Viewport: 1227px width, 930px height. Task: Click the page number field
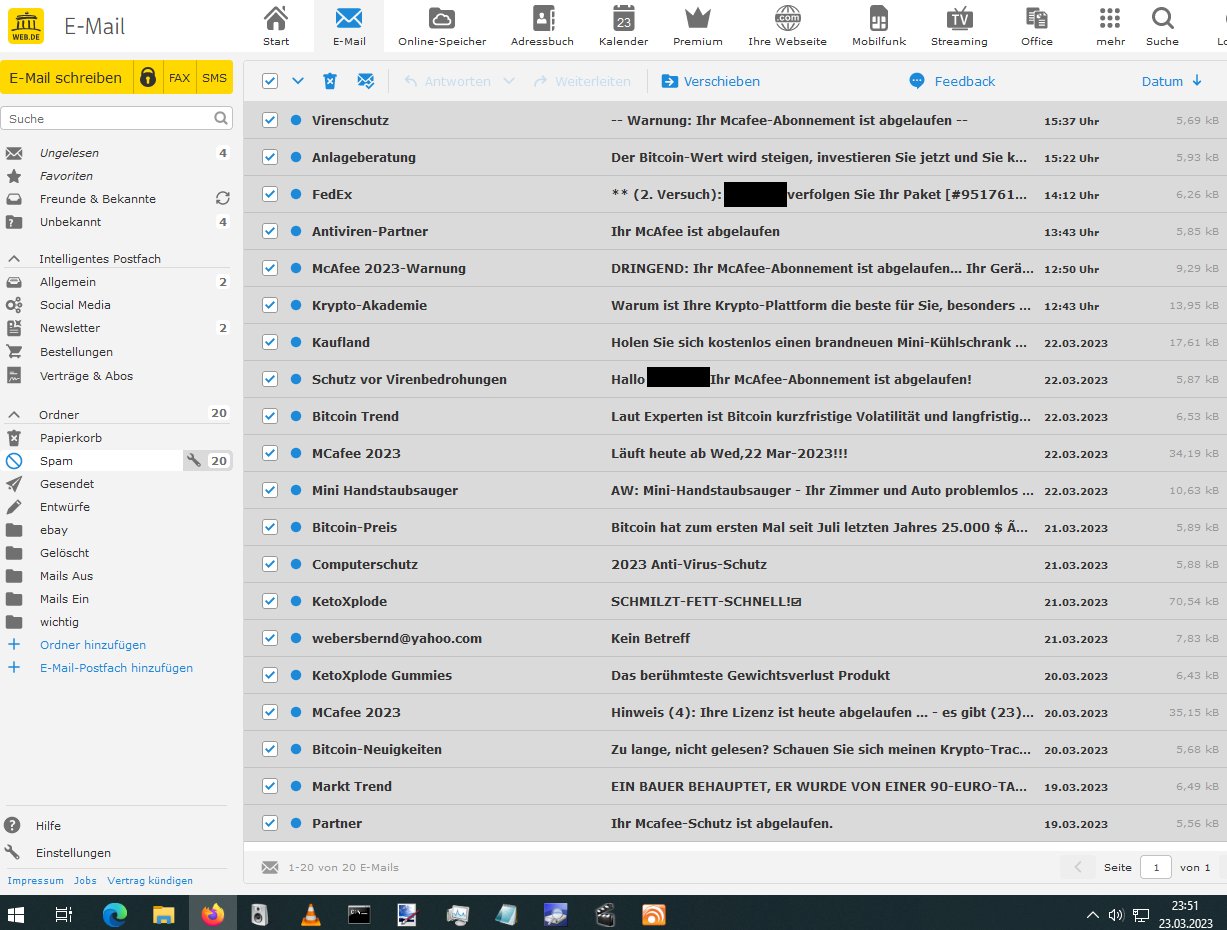click(1156, 867)
